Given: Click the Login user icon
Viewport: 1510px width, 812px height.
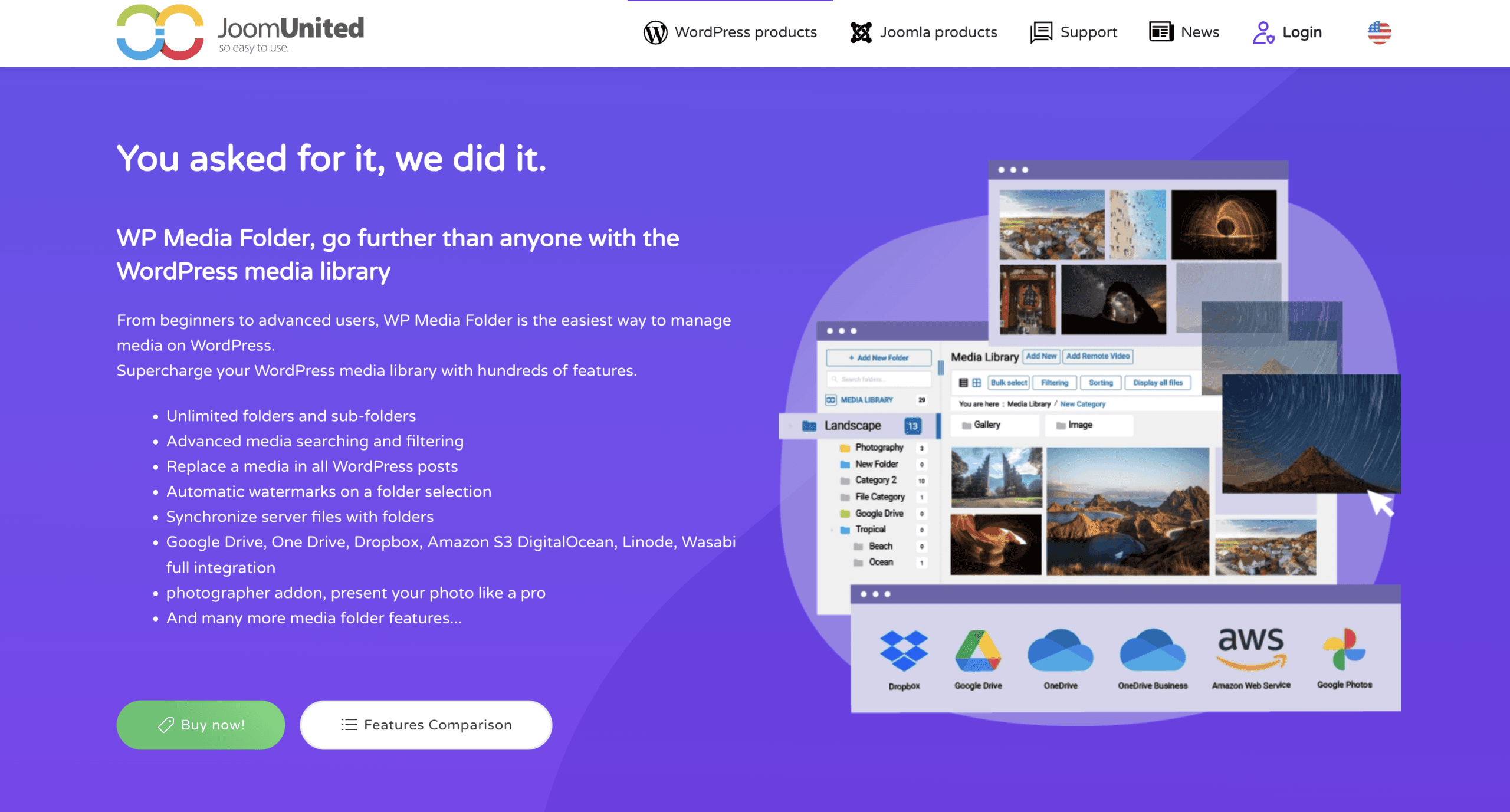Looking at the screenshot, I should (x=1263, y=32).
